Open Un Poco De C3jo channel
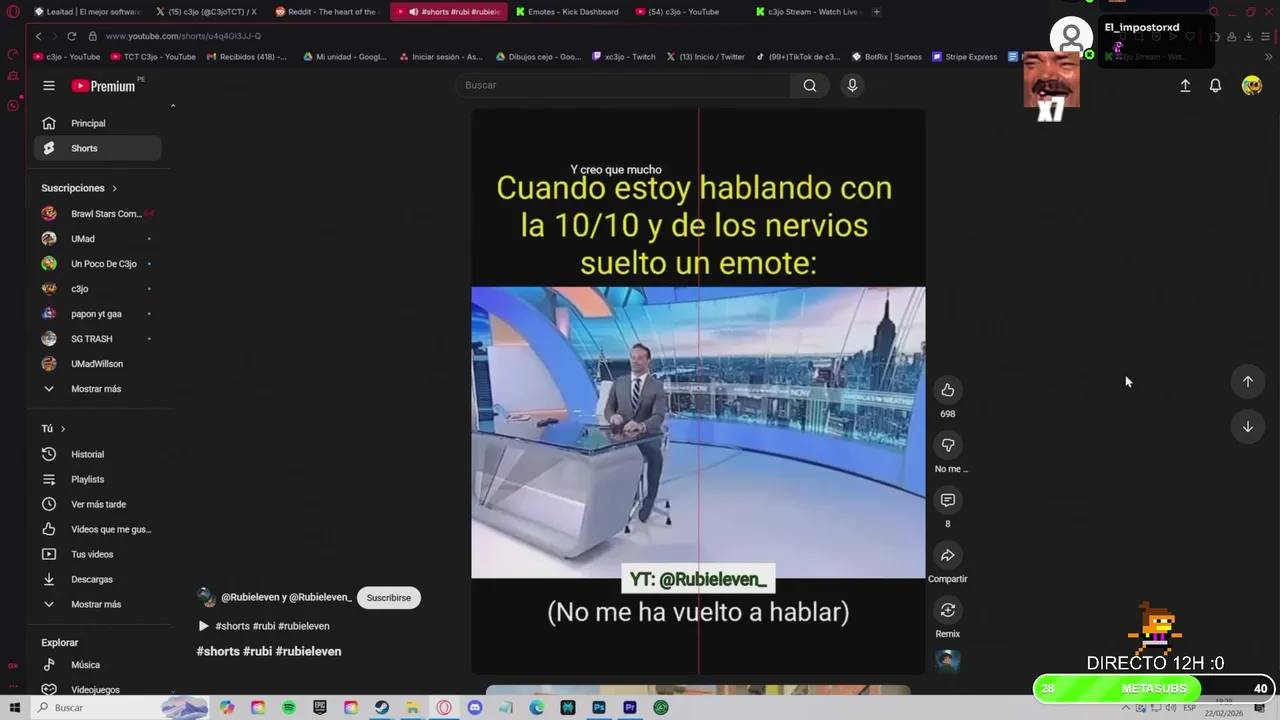 pos(98,264)
